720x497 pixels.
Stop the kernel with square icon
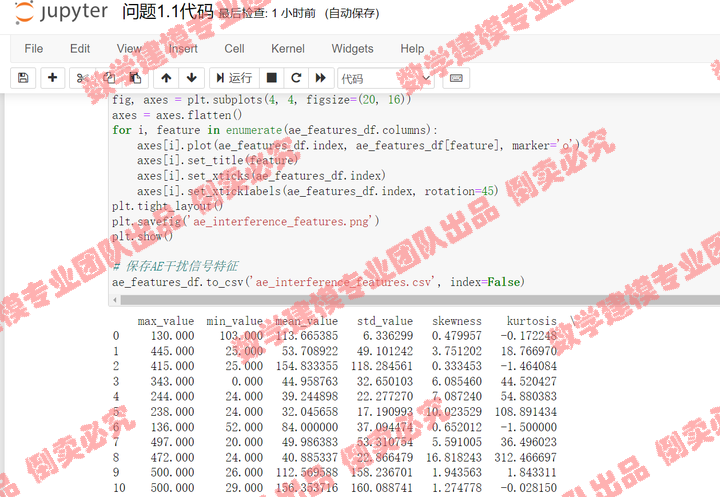tap(271, 78)
